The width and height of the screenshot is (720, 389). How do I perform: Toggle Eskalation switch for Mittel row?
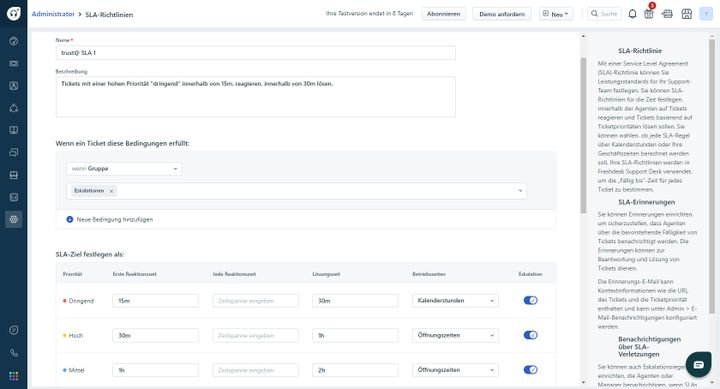[530, 370]
